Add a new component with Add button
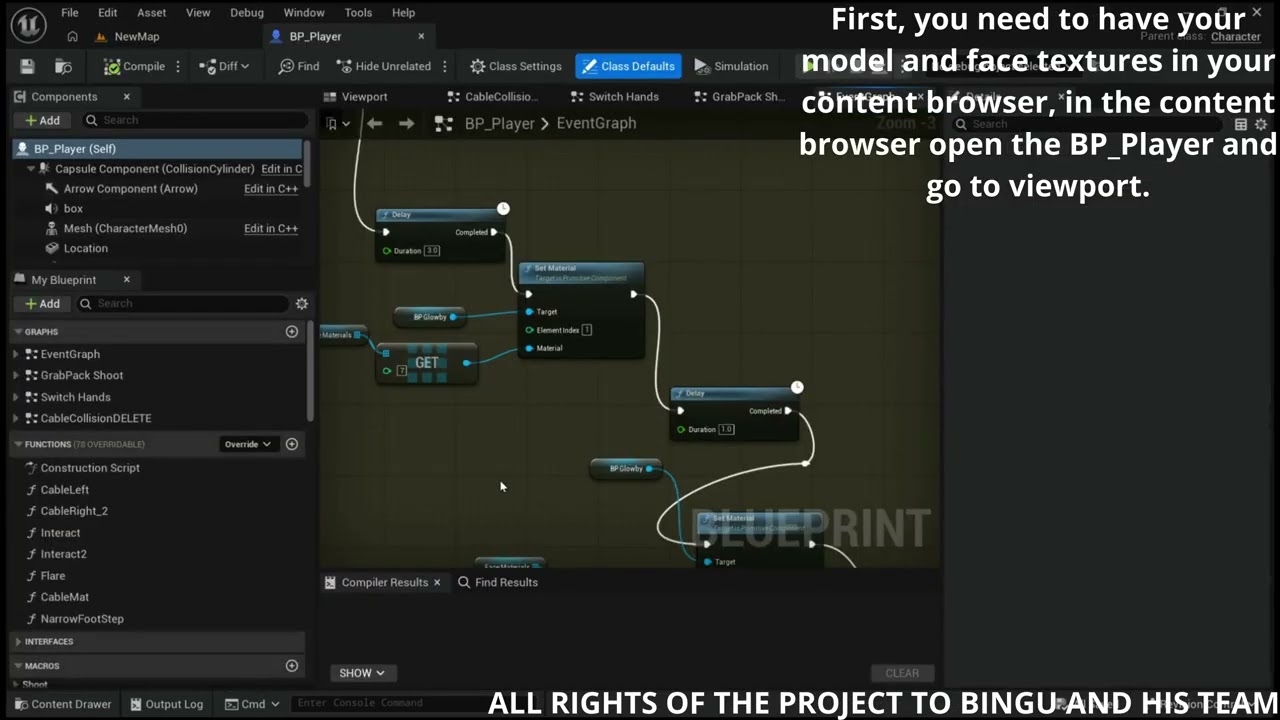The width and height of the screenshot is (1280, 720). 41,120
